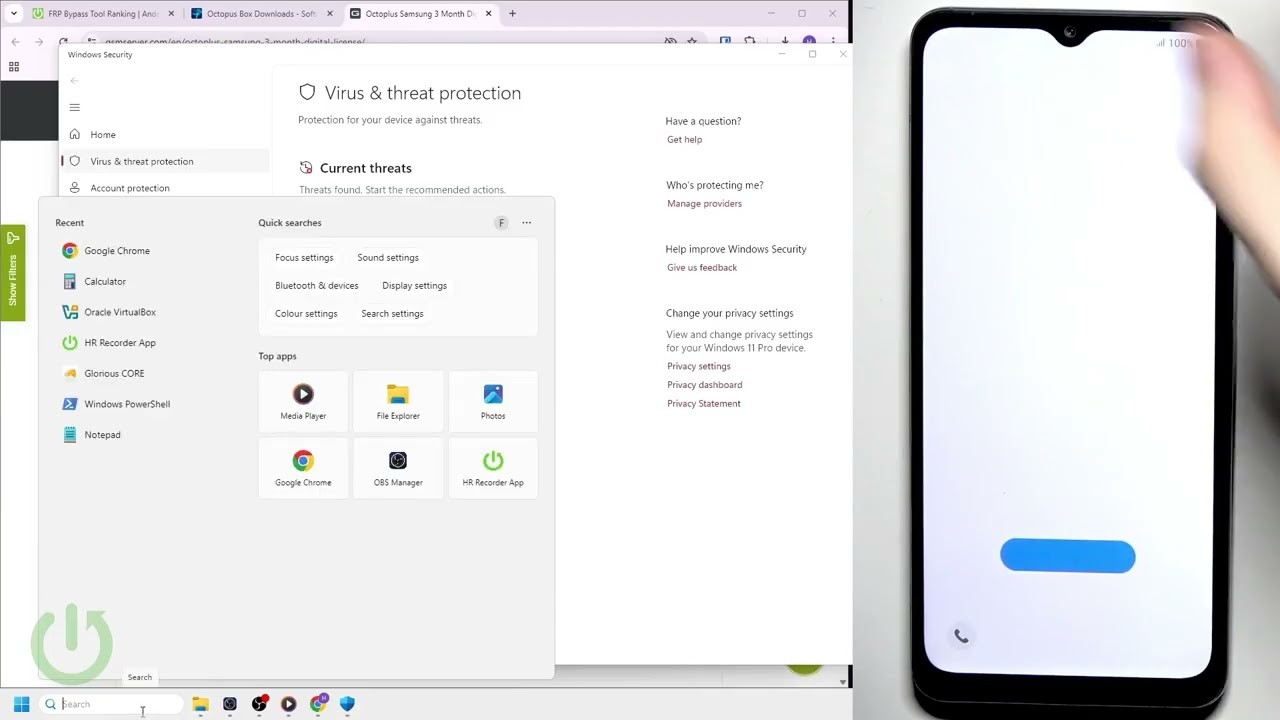Click Show Filters green side tab

[x=12, y=273]
